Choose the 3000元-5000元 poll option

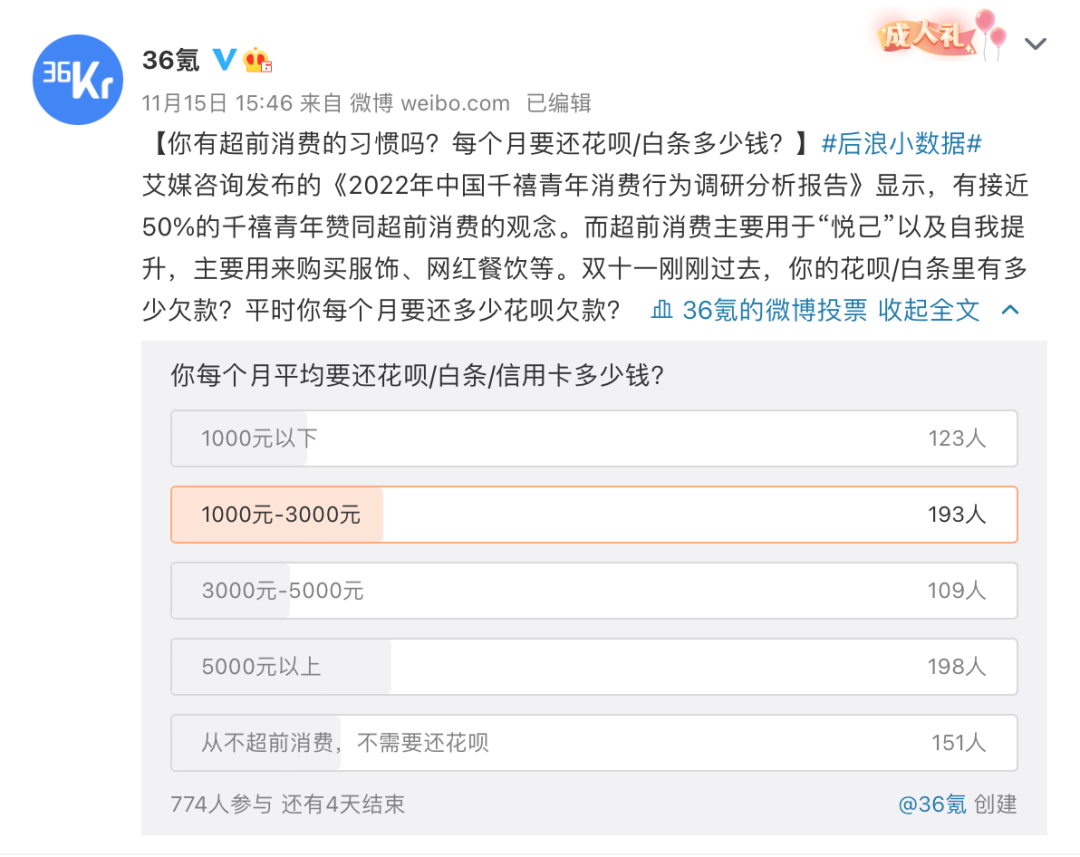(x=594, y=590)
